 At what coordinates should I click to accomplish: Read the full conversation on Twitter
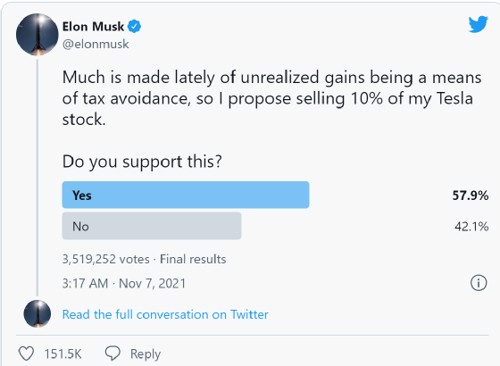(x=165, y=314)
